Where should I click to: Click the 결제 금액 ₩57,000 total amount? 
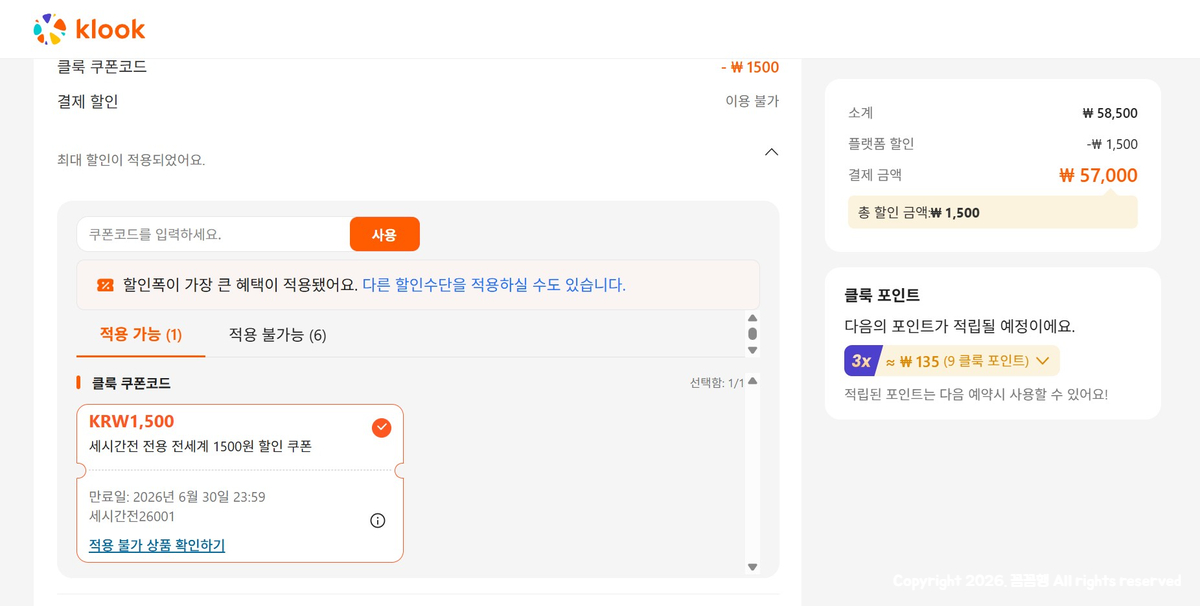[1098, 175]
